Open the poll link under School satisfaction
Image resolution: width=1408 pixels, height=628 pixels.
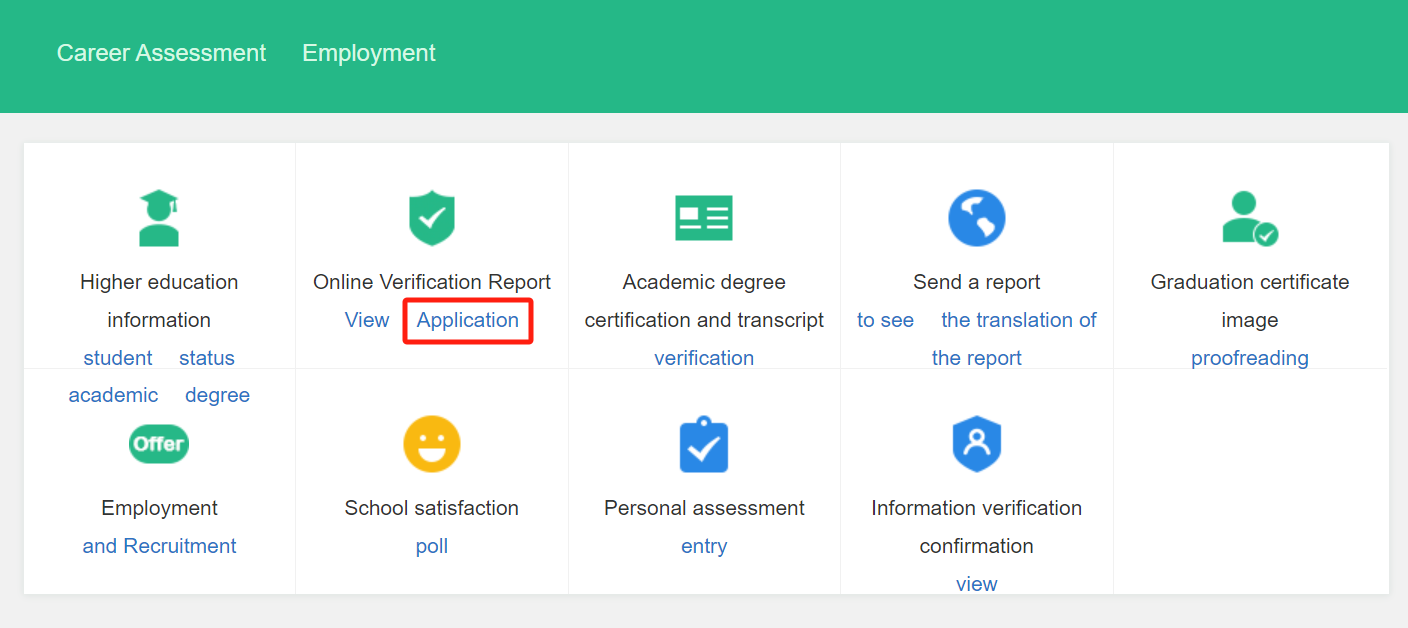[x=432, y=545]
